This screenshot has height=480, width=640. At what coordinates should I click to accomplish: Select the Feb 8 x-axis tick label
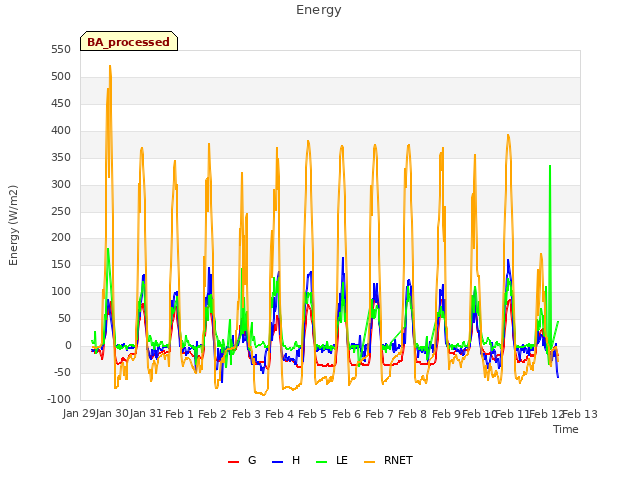pyautogui.click(x=412, y=414)
